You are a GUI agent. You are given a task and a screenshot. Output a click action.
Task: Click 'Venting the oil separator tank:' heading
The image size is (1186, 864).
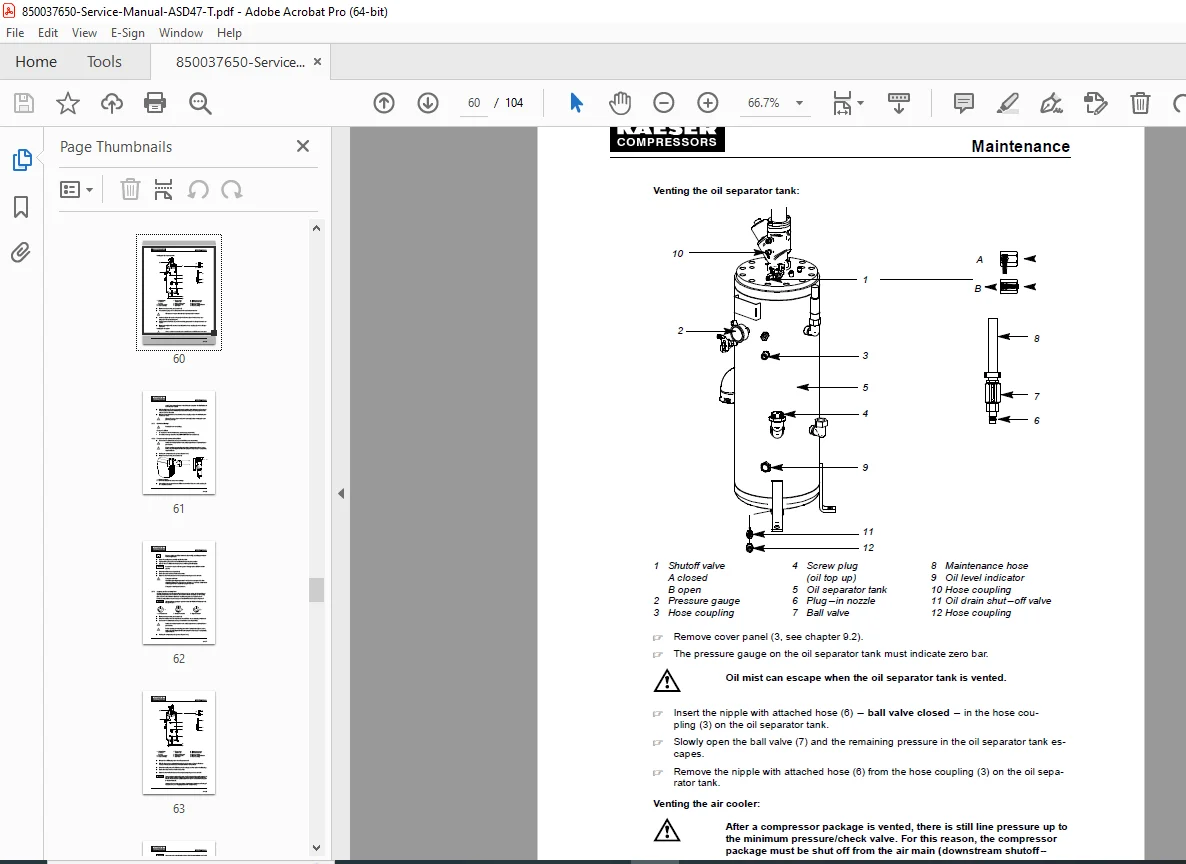pyautogui.click(x=726, y=191)
